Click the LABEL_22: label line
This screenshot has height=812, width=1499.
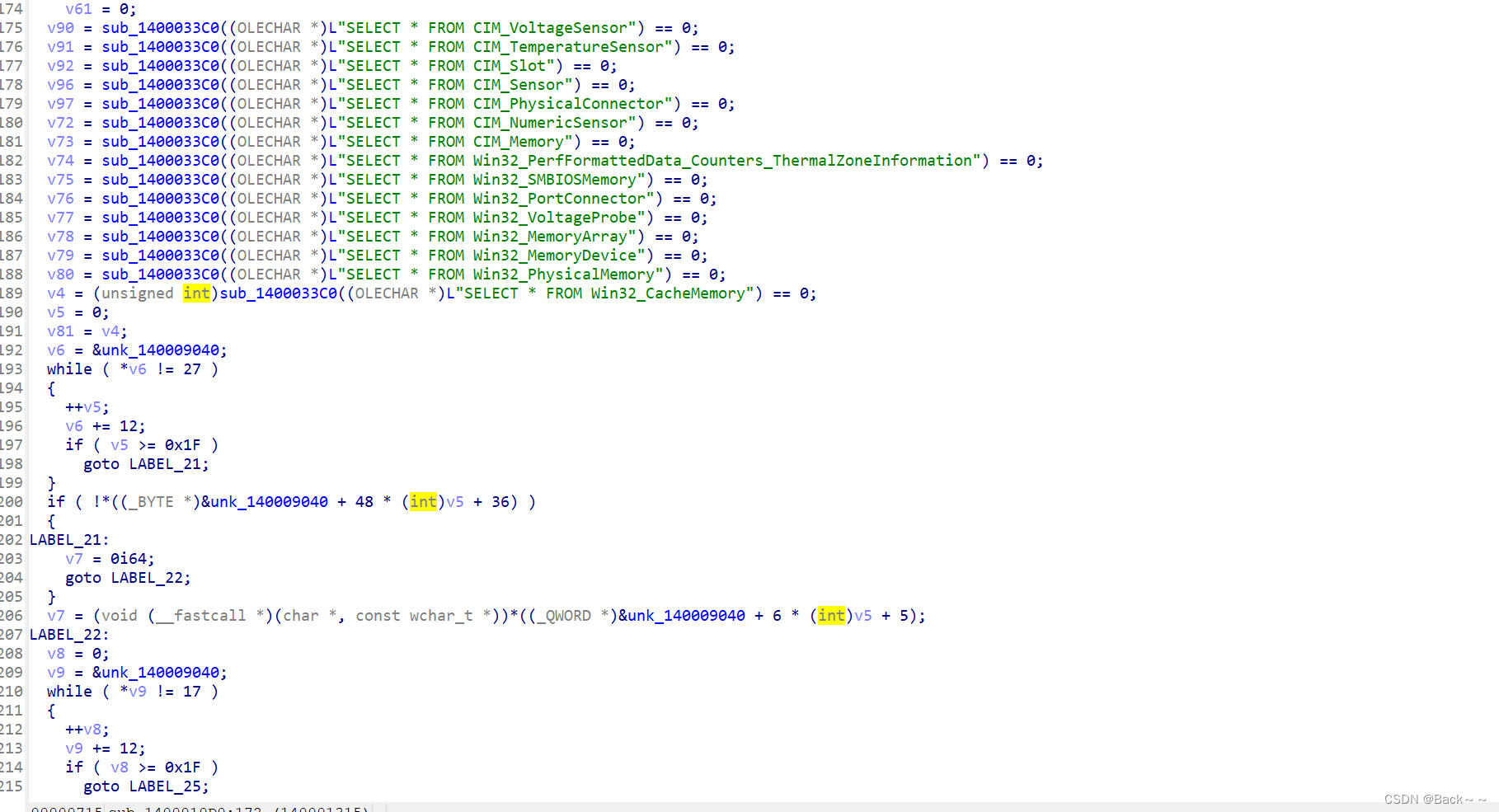69,635
